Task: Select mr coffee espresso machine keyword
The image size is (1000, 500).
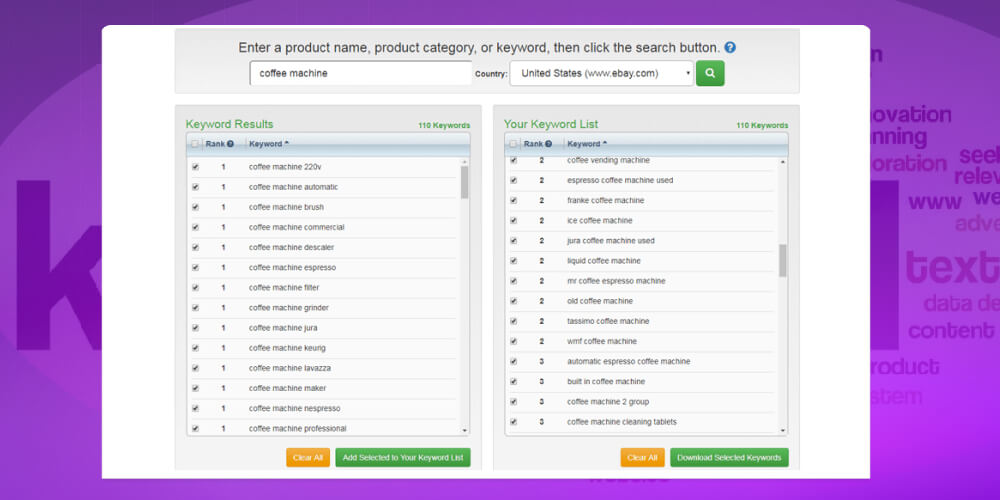Action: click(616, 281)
